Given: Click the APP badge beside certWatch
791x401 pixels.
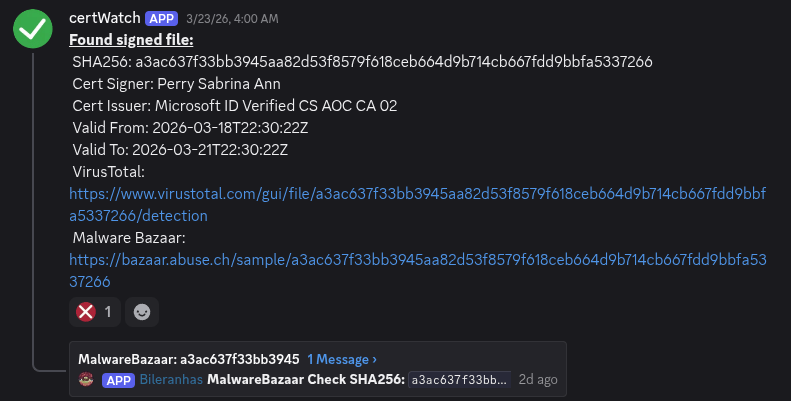Looking at the screenshot, I should coord(161,18).
